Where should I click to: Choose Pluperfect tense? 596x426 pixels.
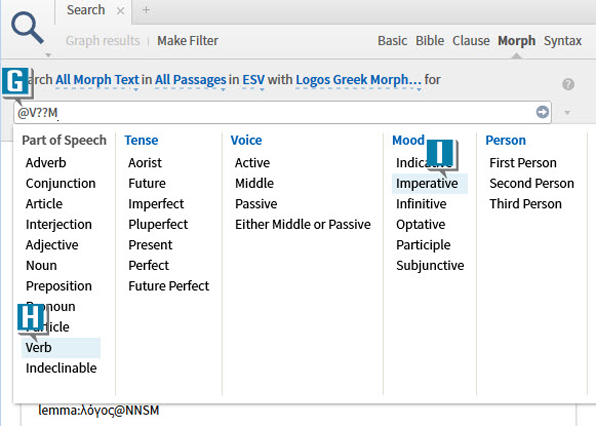[x=158, y=225]
